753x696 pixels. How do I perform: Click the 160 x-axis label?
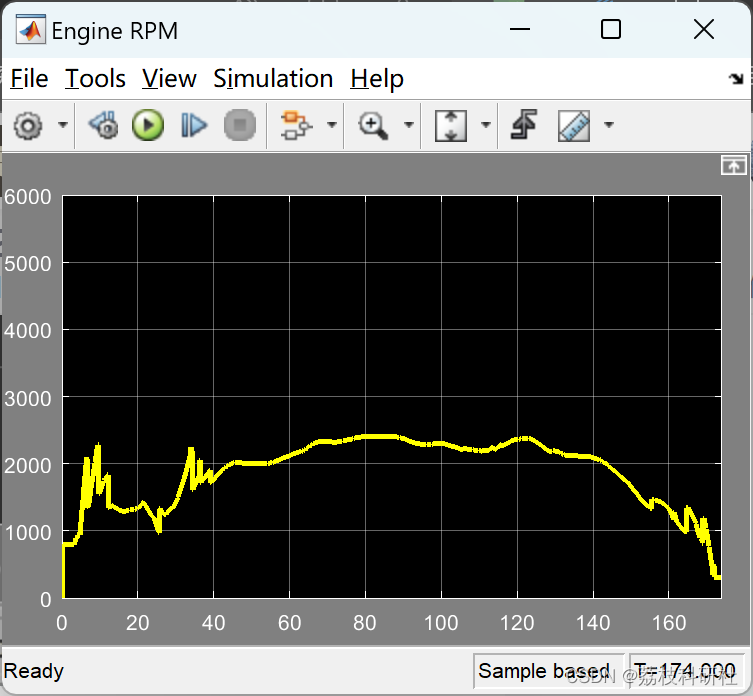tap(668, 623)
